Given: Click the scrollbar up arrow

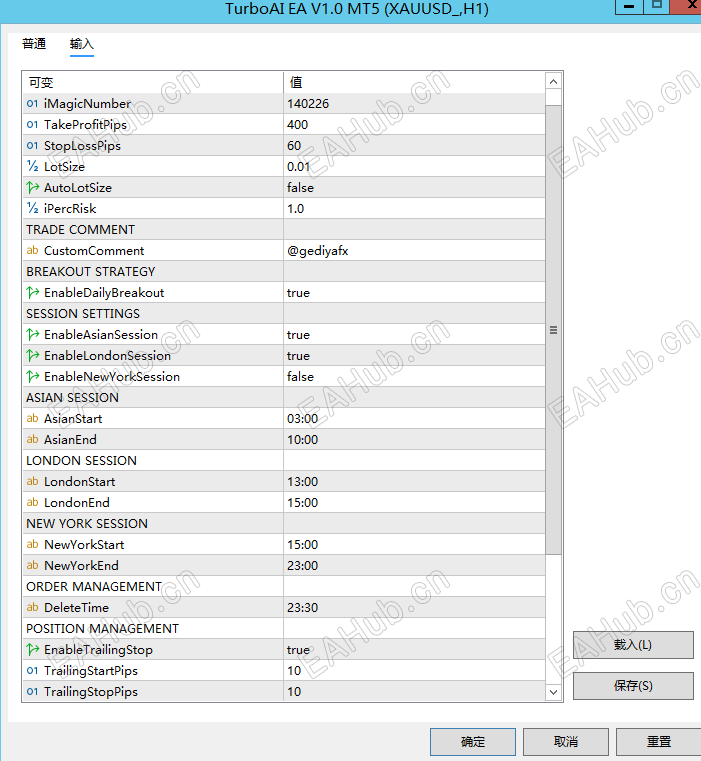Looking at the screenshot, I should [x=553, y=82].
